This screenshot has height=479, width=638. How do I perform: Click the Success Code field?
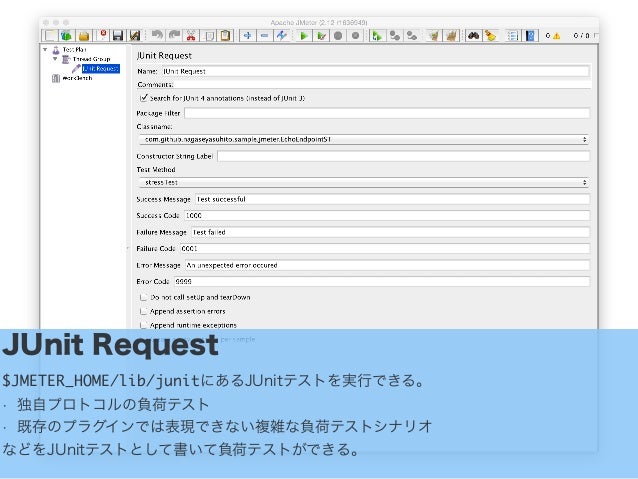point(387,216)
